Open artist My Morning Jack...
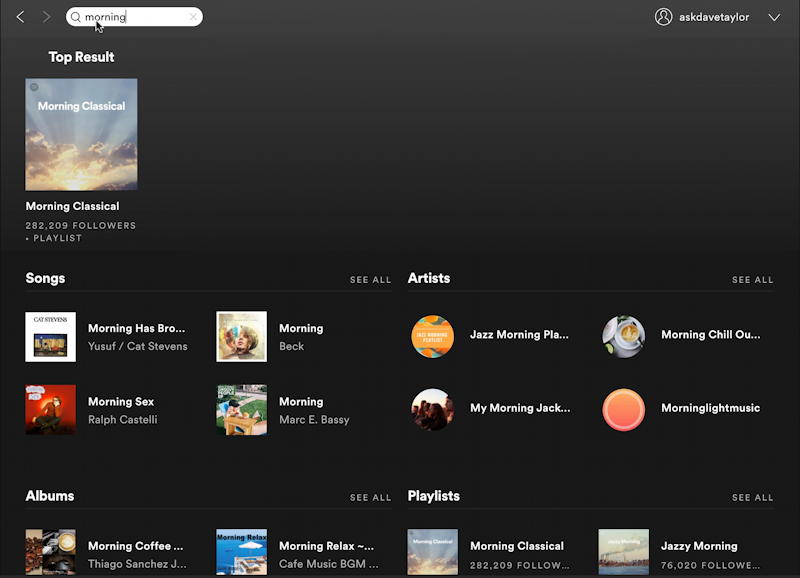 [520, 408]
